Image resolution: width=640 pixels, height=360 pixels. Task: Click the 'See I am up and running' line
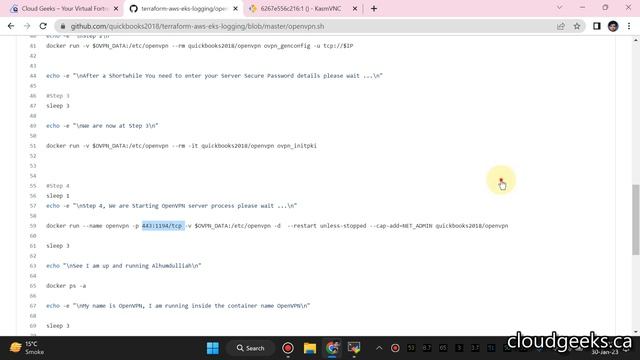124,266
